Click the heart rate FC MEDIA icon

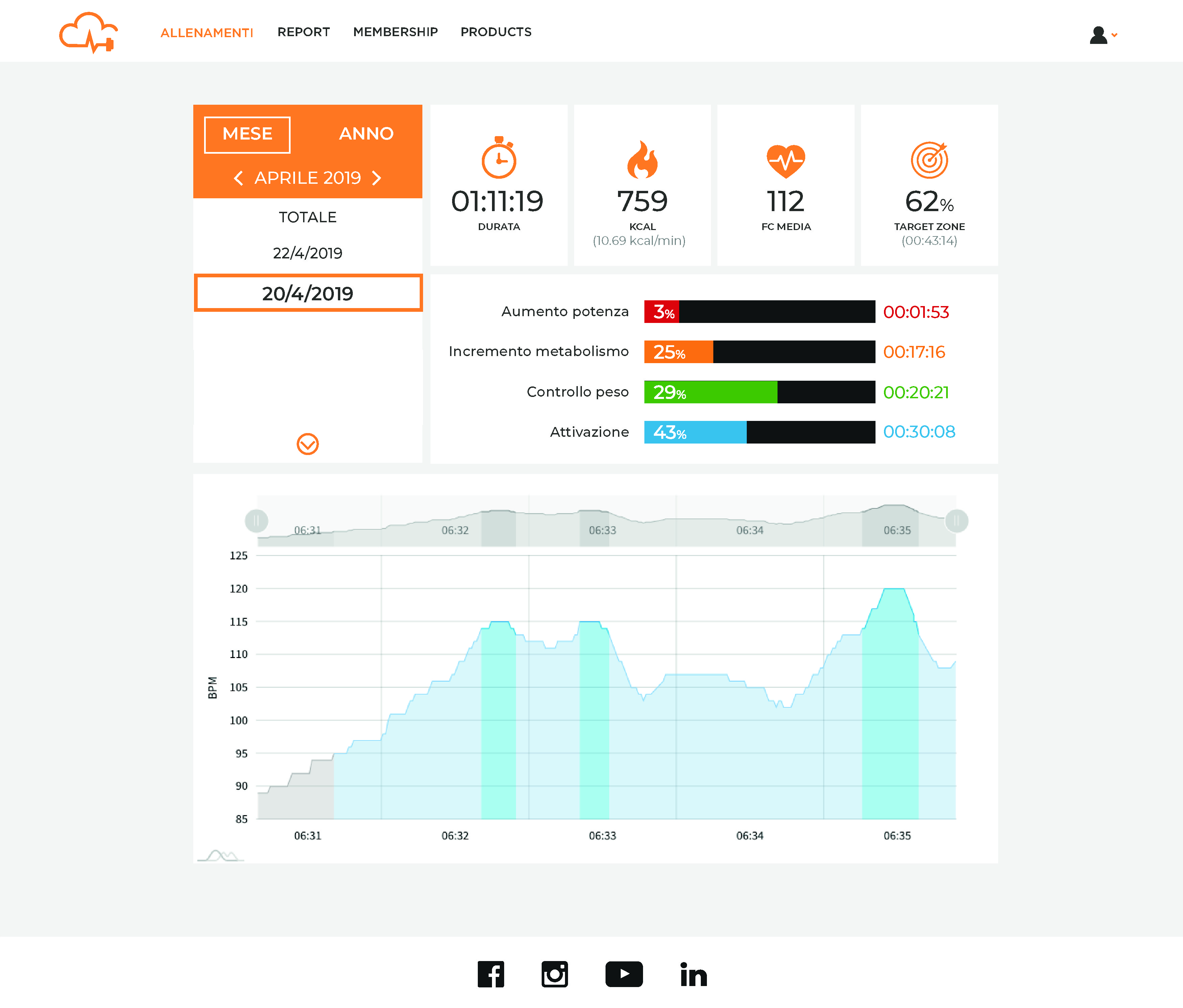tap(786, 161)
